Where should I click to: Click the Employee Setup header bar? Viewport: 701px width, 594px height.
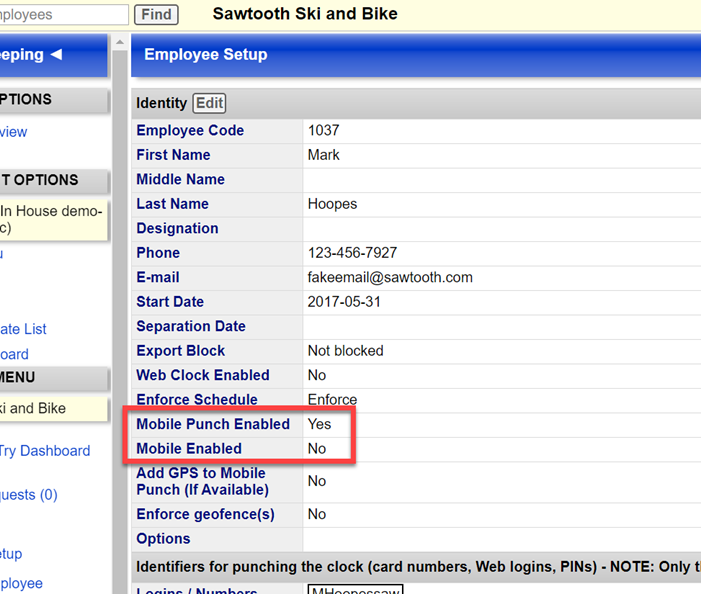415,55
